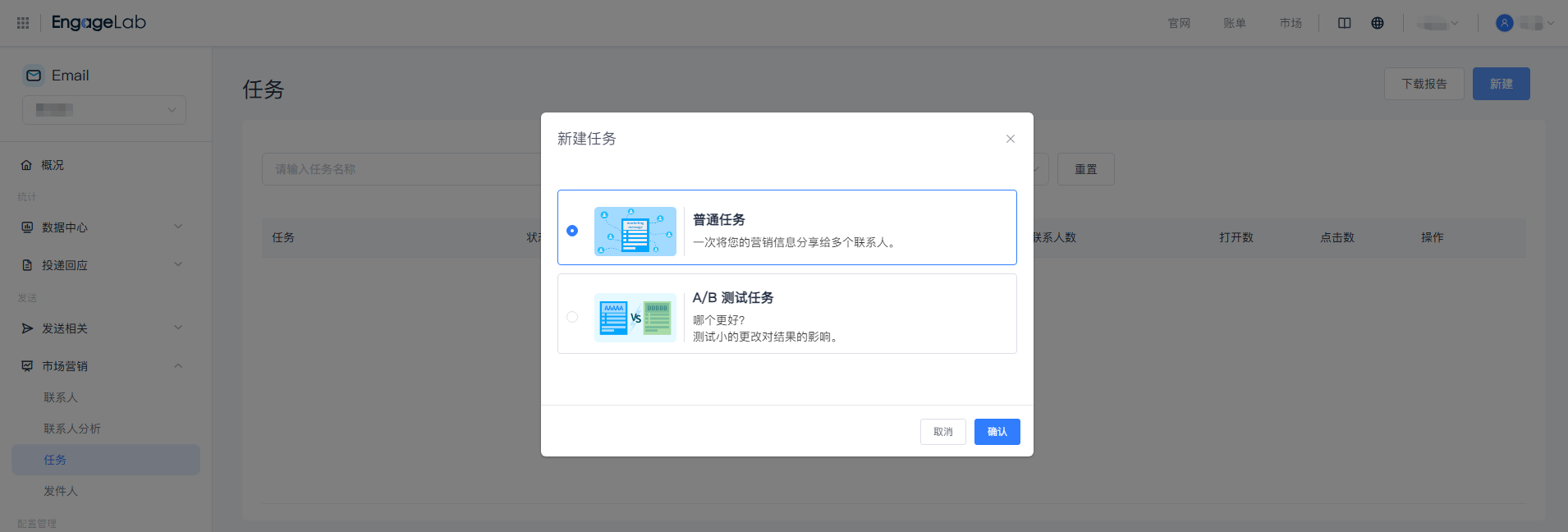
Task: Select the A/B test task radio button
Action: [x=572, y=317]
